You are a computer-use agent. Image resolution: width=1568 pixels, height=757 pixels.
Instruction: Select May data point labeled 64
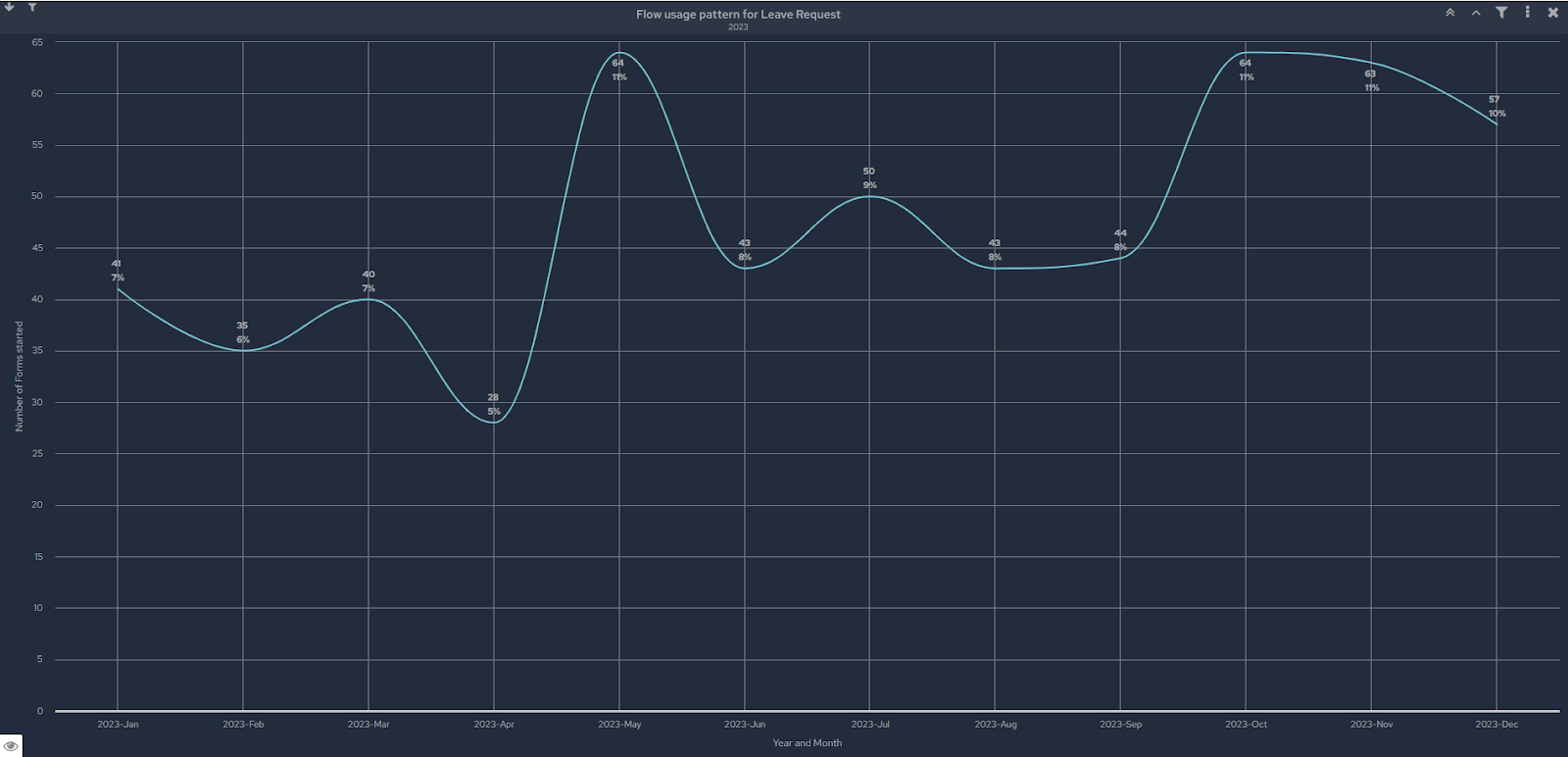point(619,52)
